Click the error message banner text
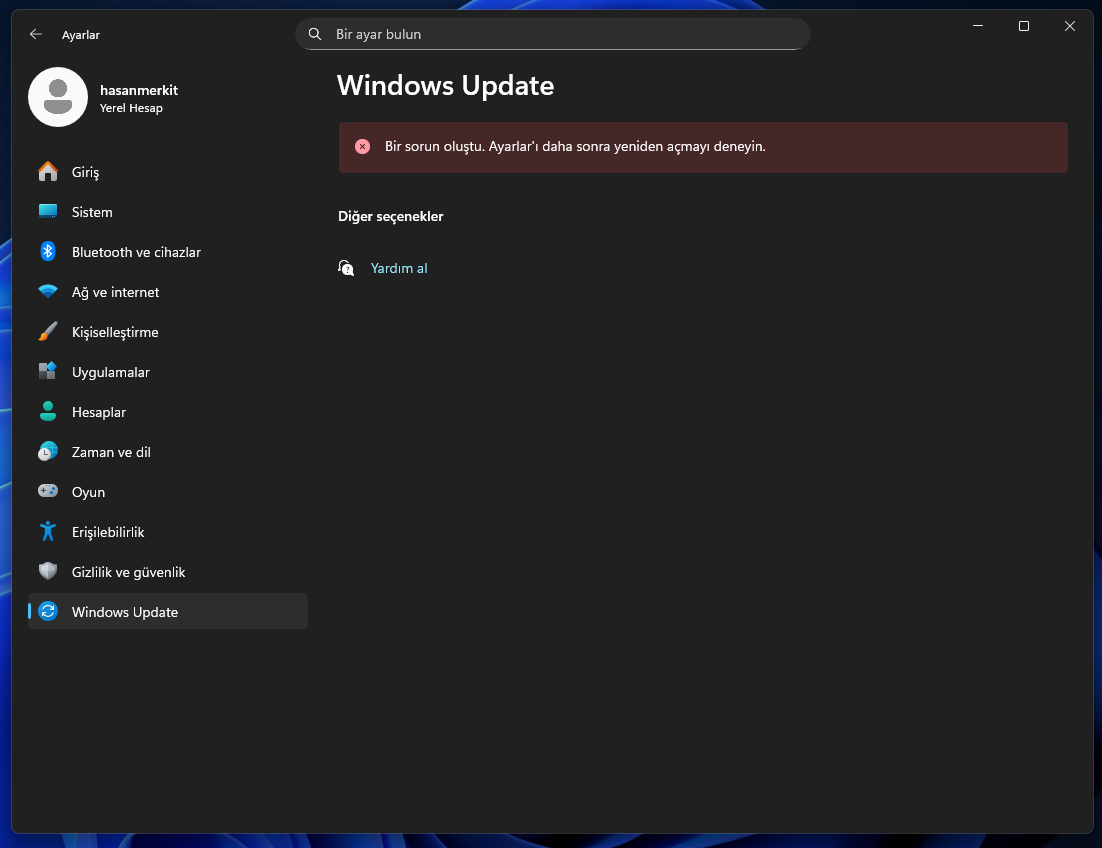Viewport: 1102px width, 848px height. [x=575, y=146]
